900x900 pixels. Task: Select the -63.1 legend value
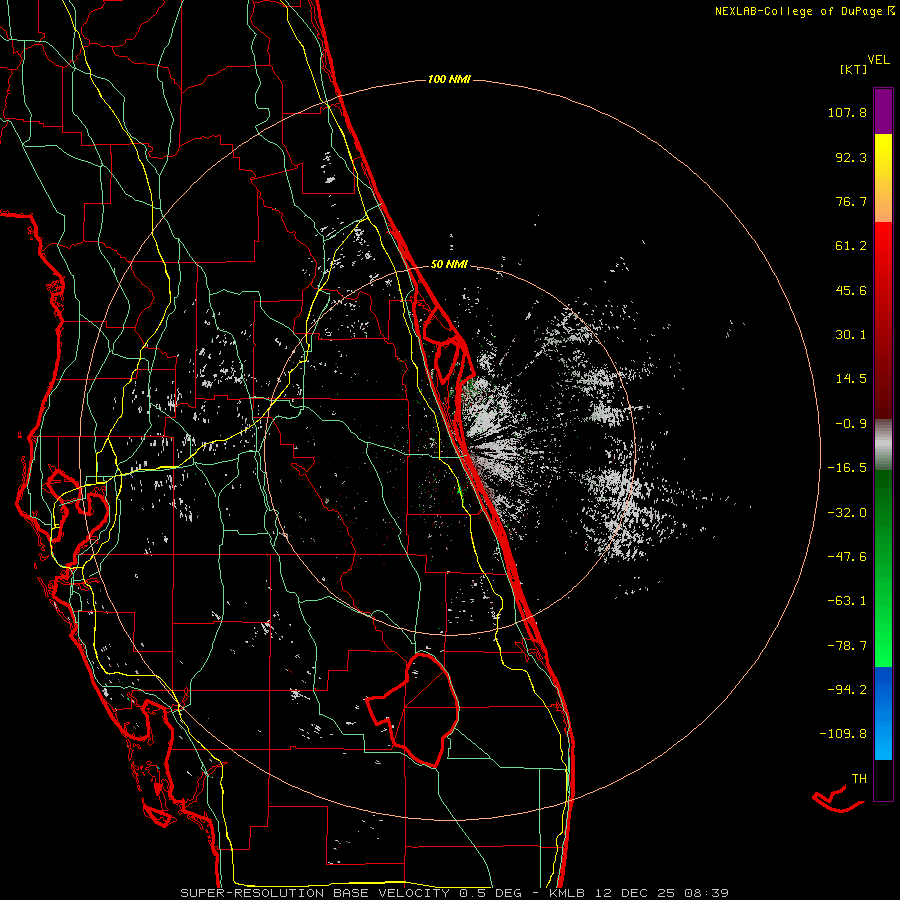click(847, 601)
